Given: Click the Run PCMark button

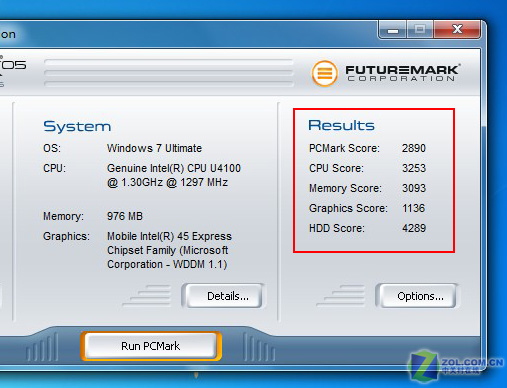Looking at the screenshot, I should [x=151, y=346].
